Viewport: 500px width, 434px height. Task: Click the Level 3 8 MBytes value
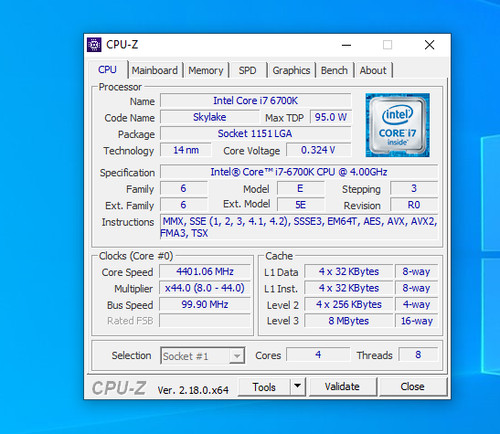pos(349,321)
